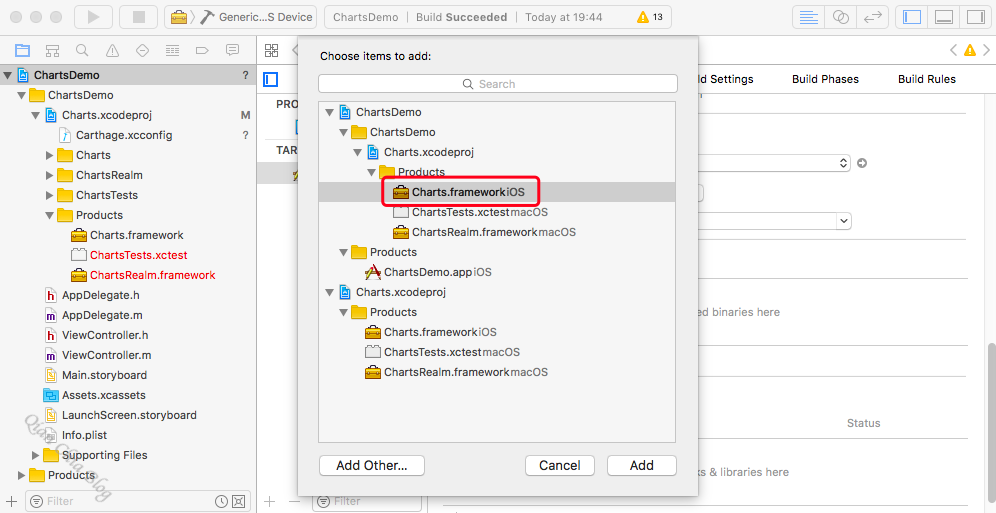Collapse Charts.xcodeproj in navigator
The height and width of the screenshot is (513, 996).
(36, 116)
